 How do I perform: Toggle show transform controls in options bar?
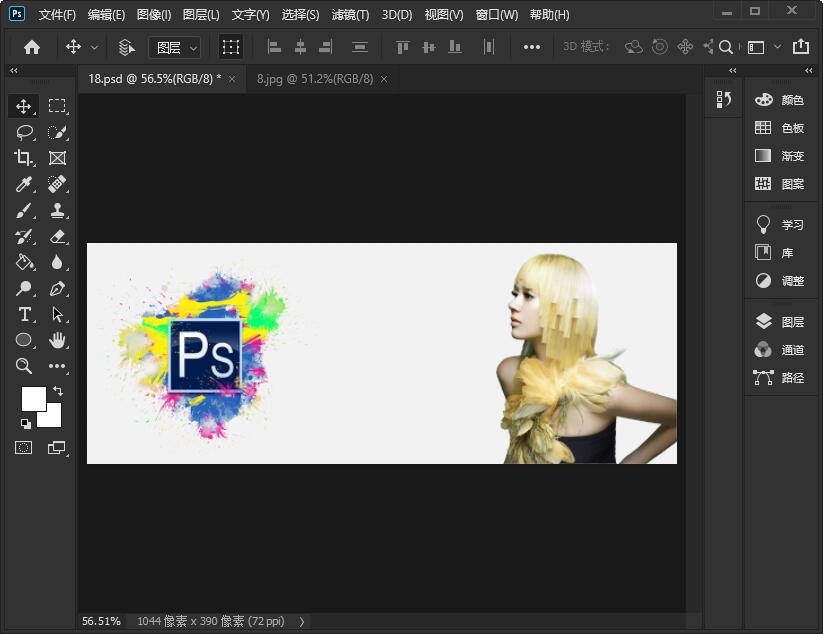231,47
